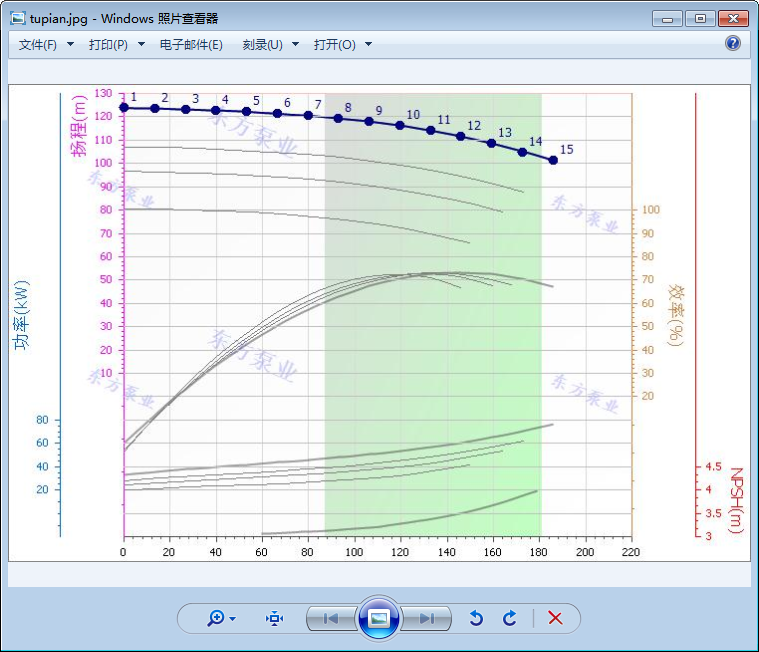The image size is (759, 652).
Task: Click the 80 value on power axis
Action: [43, 420]
